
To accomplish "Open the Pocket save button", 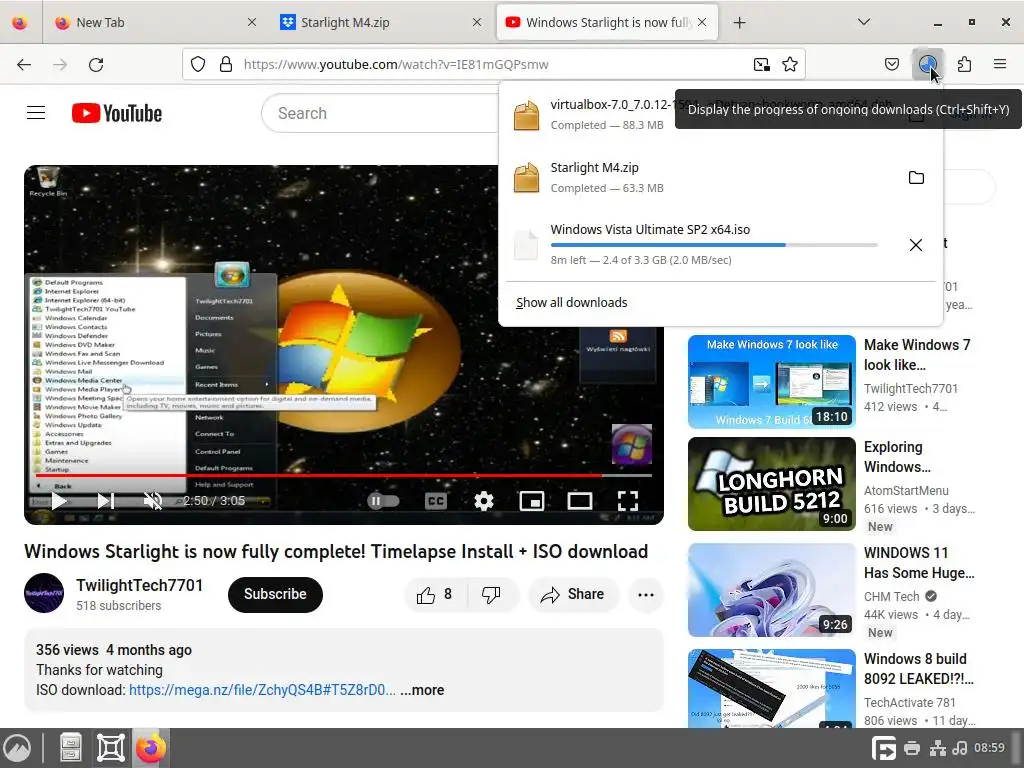I will (892, 64).
